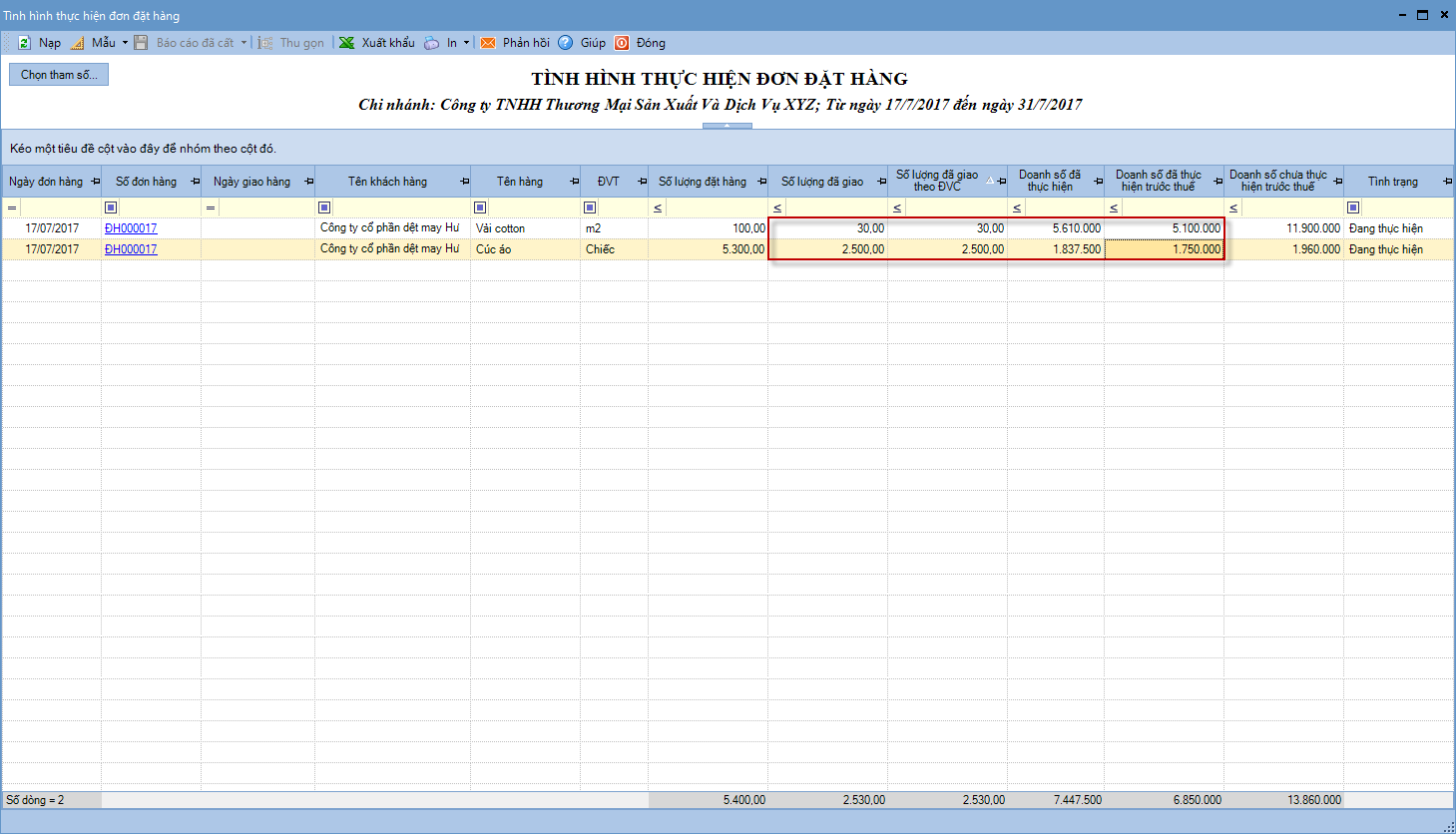Click the Chọn tham số button
Screen dimensions: 1456x834
59,75
